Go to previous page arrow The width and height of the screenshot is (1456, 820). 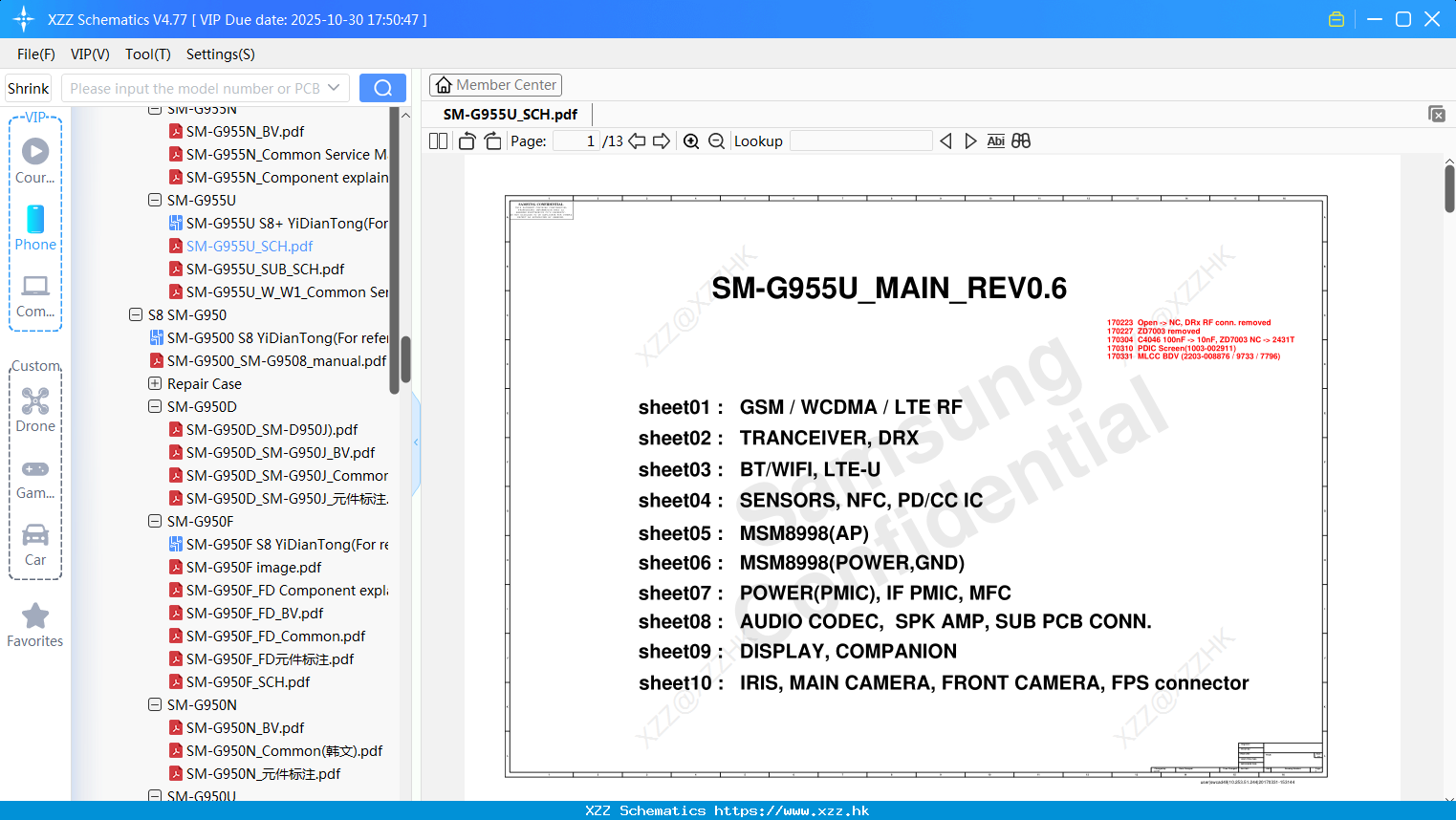[637, 141]
